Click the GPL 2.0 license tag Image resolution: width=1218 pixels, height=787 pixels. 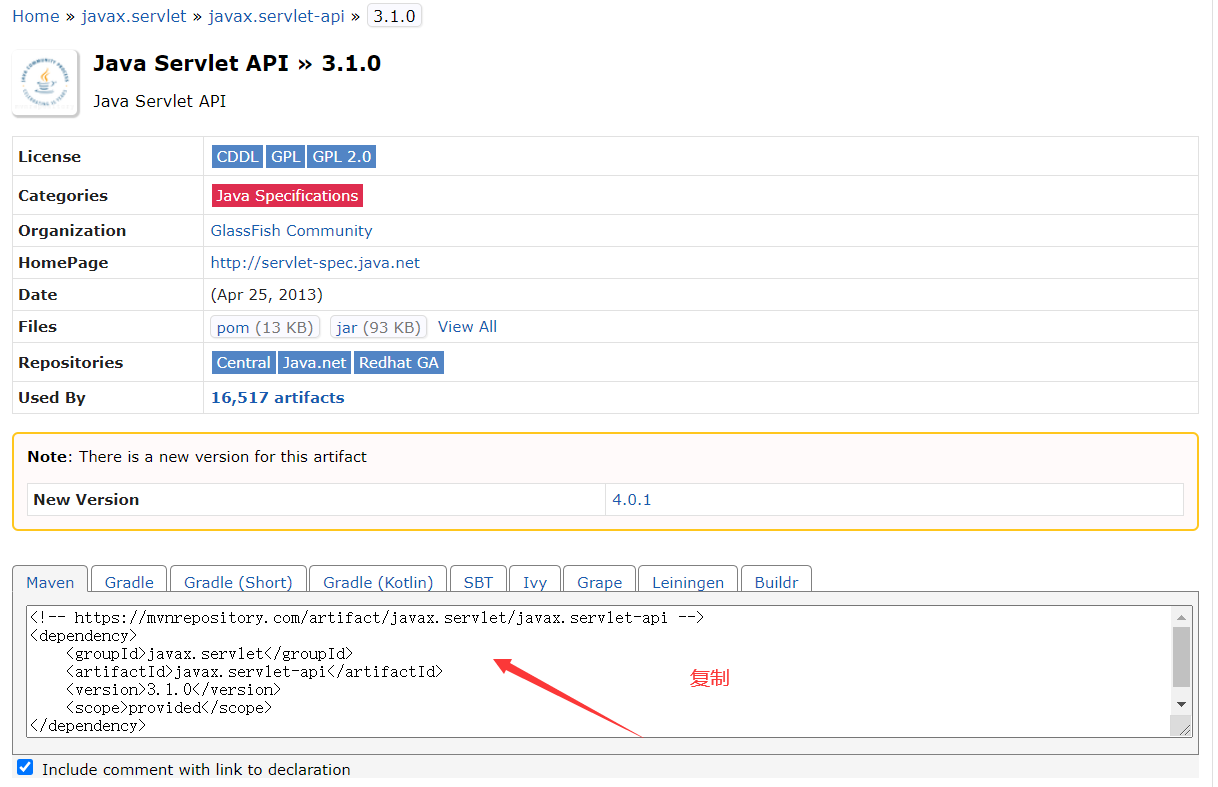tap(342, 157)
